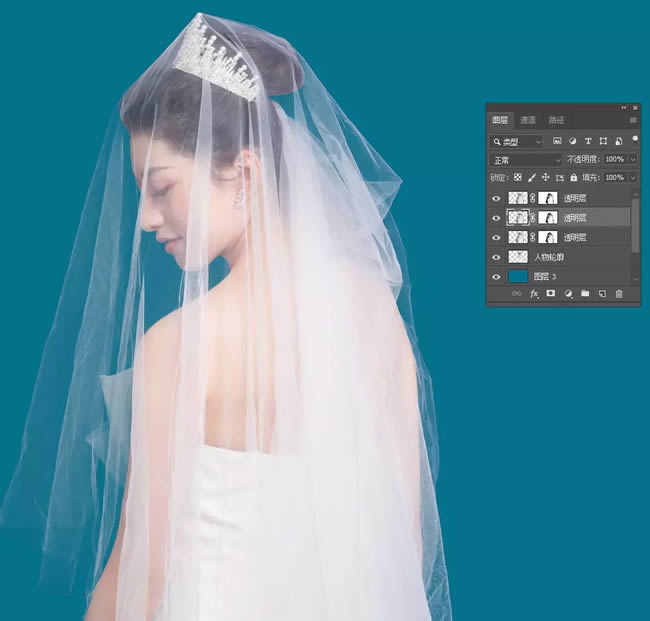Viewport: 650px width, 621px height.
Task: Create new fill or adjustment layer icon
Action: point(568,294)
